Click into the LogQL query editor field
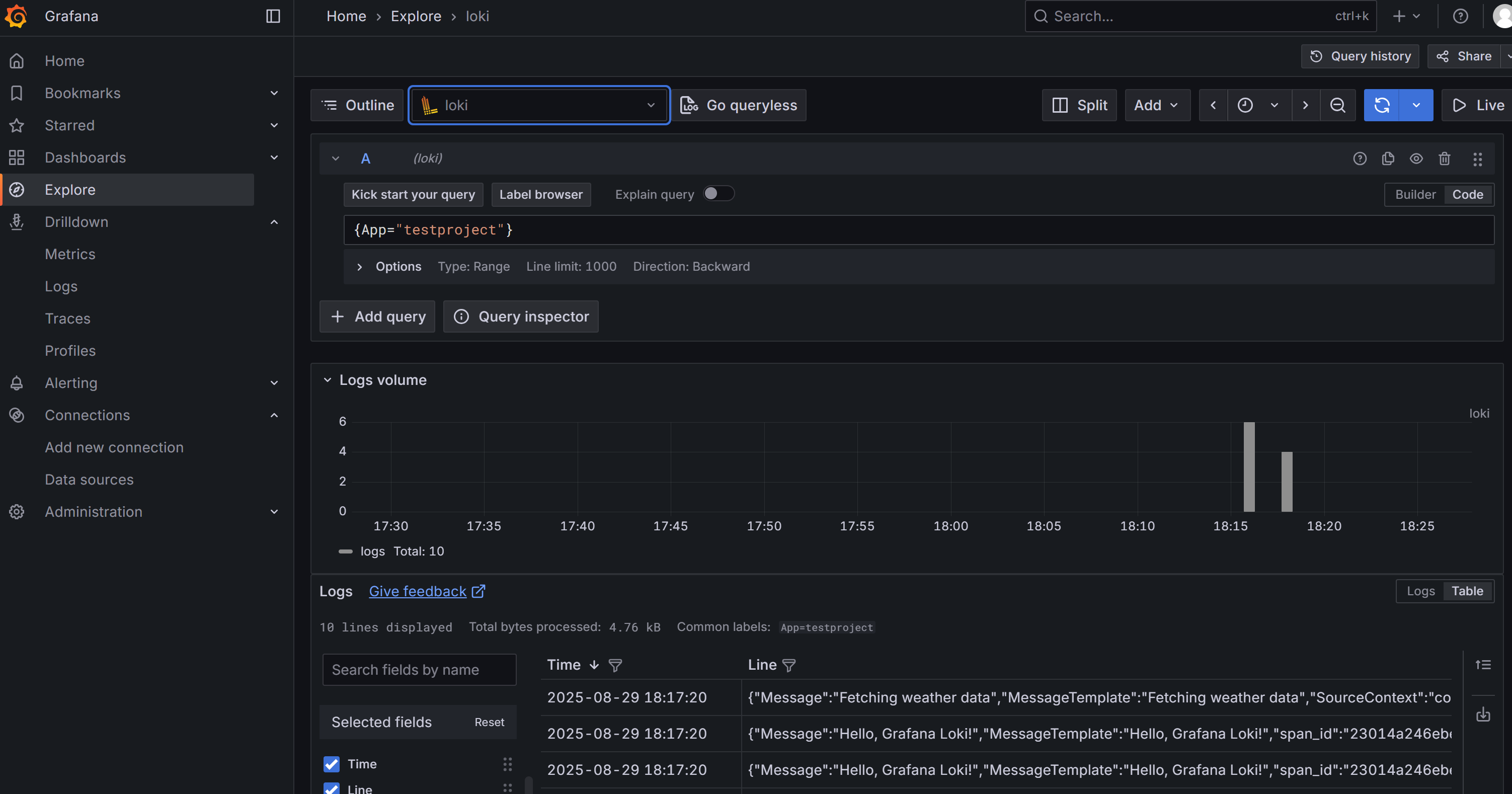Viewport: 1512px width, 794px height. click(x=919, y=229)
